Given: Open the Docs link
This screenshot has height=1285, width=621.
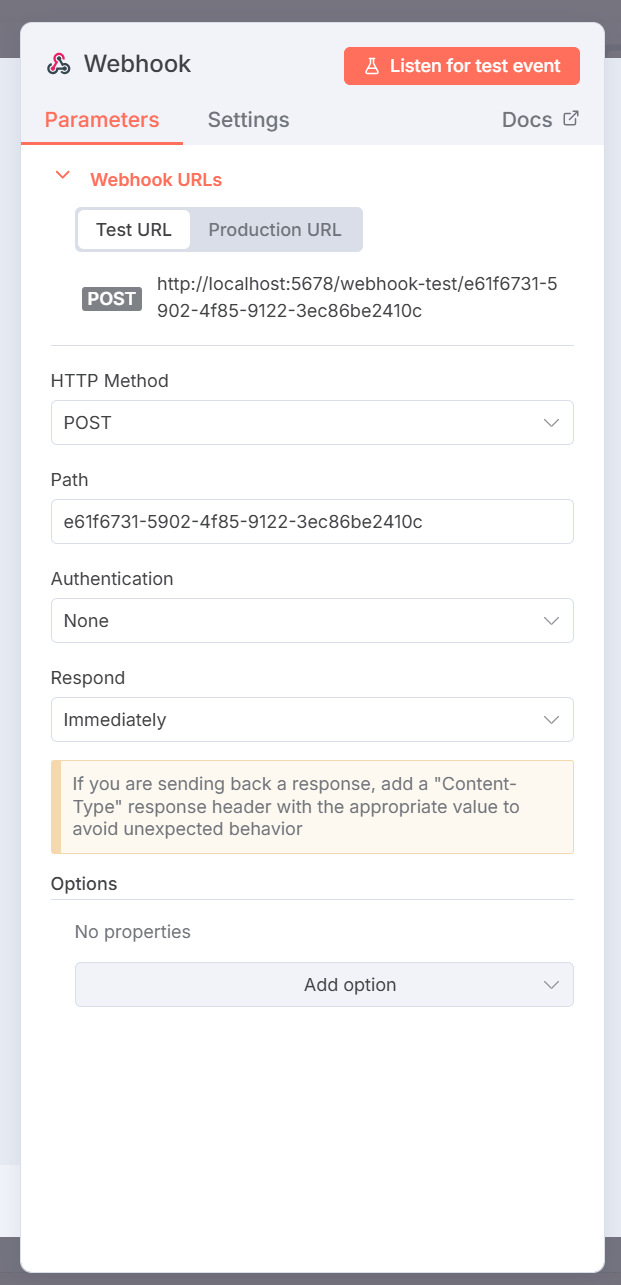Looking at the screenshot, I should point(527,120).
